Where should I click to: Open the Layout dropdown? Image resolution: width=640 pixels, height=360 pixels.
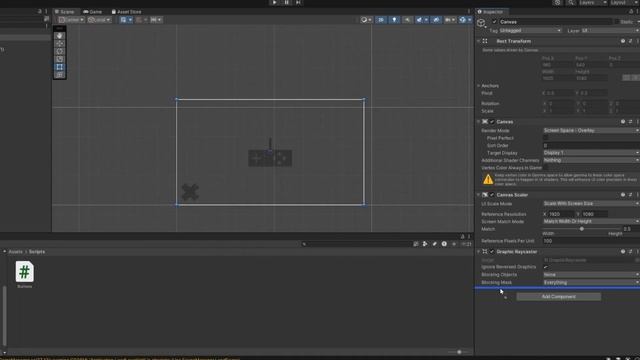pos(624,2)
